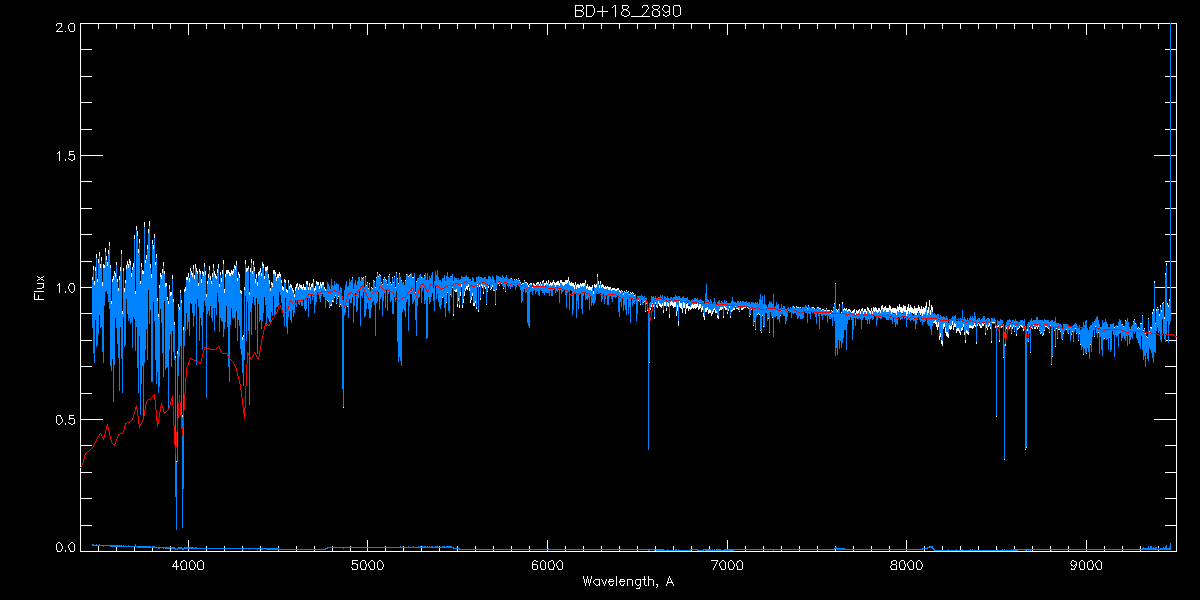Screen dimensions: 1200x600
Task: Select the 1.5 y-axis tick label
Action: [65, 157]
